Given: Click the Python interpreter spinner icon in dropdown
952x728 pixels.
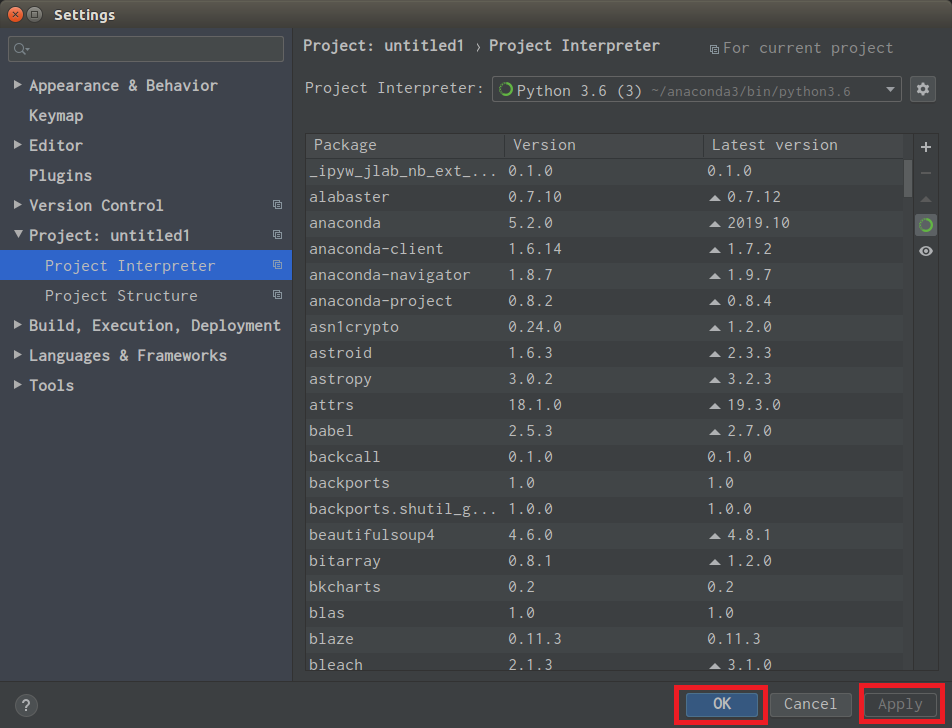Looking at the screenshot, I should coord(505,90).
